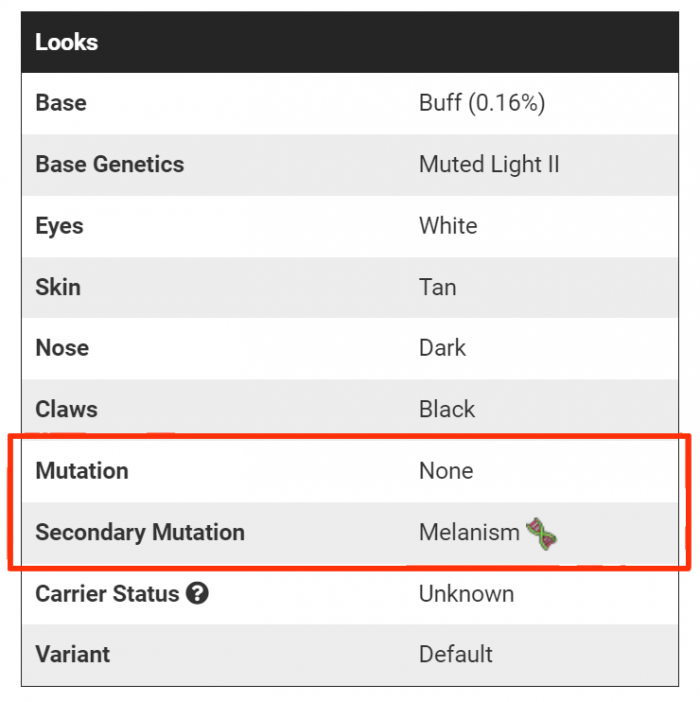The image size is (700, 702).
Task: Click the Looks table header
Action: (x=67, y=42)
